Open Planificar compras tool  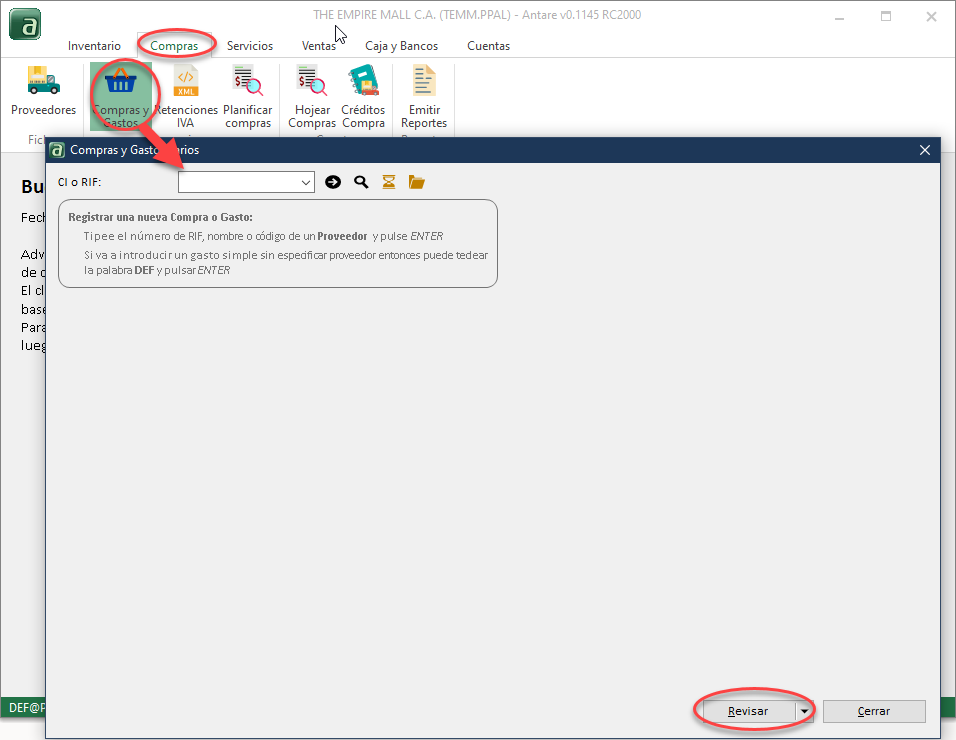click(x=247, y=82)
